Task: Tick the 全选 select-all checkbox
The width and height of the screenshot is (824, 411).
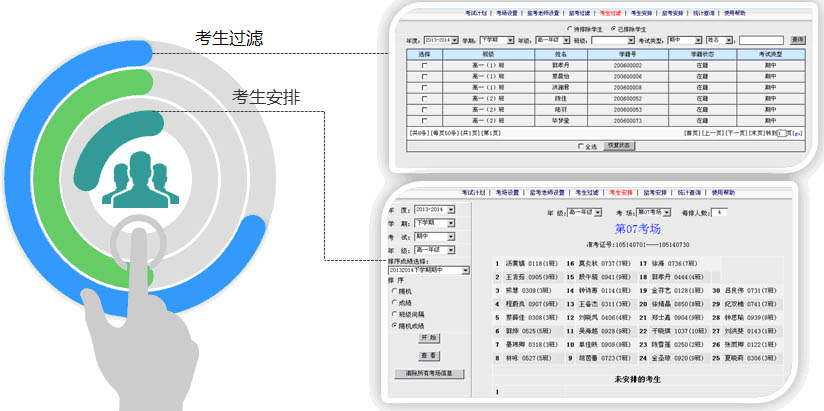Action: (x=582, y=146)
